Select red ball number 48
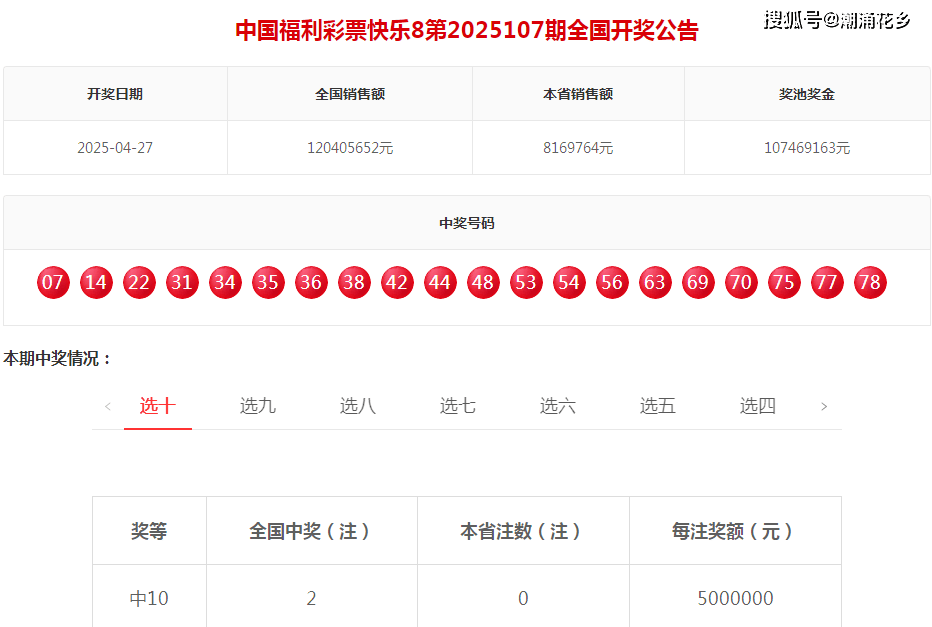The height and width of the screenshot is (627, 932). tap(483, 282)
